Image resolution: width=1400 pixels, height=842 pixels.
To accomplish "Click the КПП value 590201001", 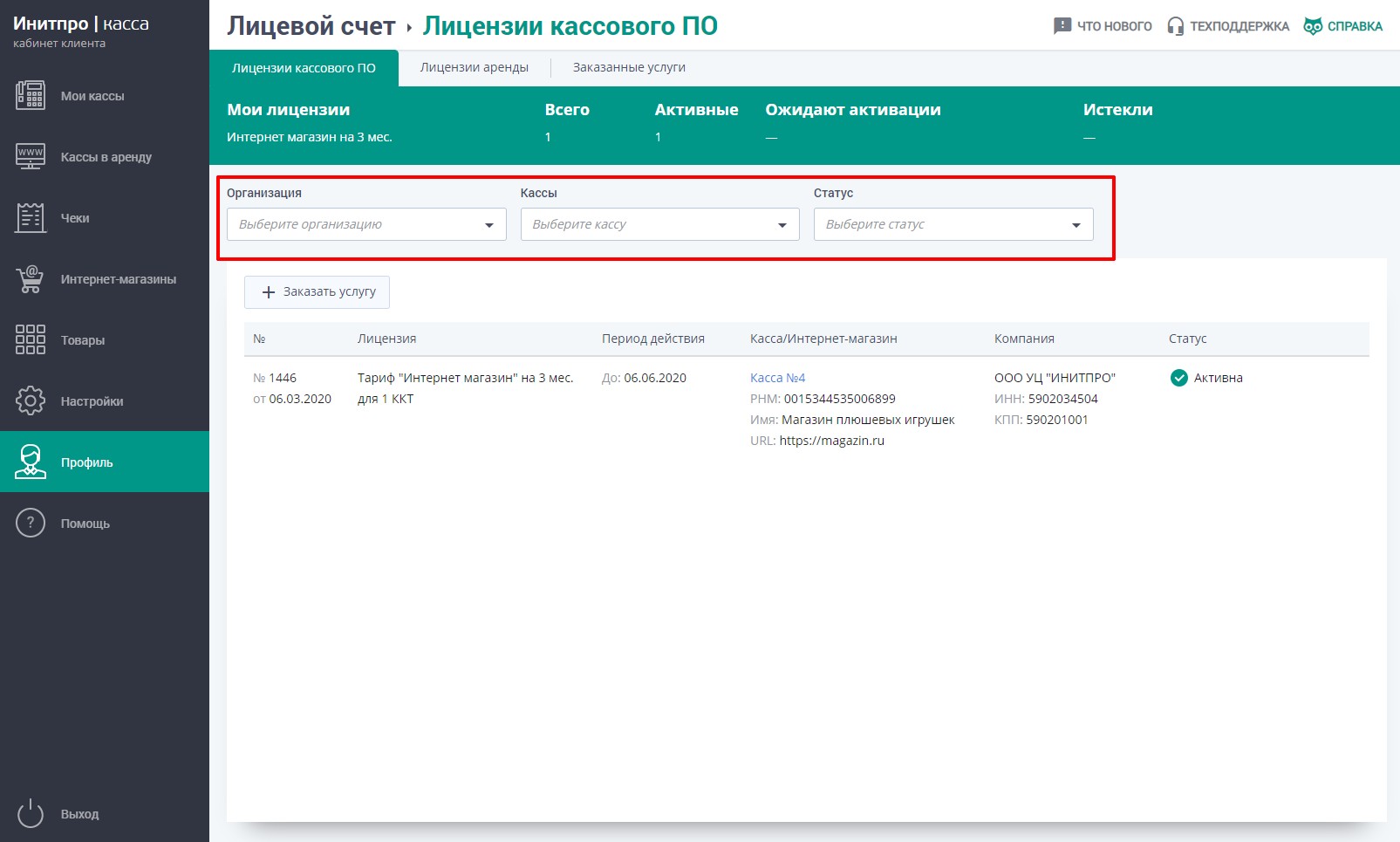I will pyautogui.click(x=1057, y=420).
